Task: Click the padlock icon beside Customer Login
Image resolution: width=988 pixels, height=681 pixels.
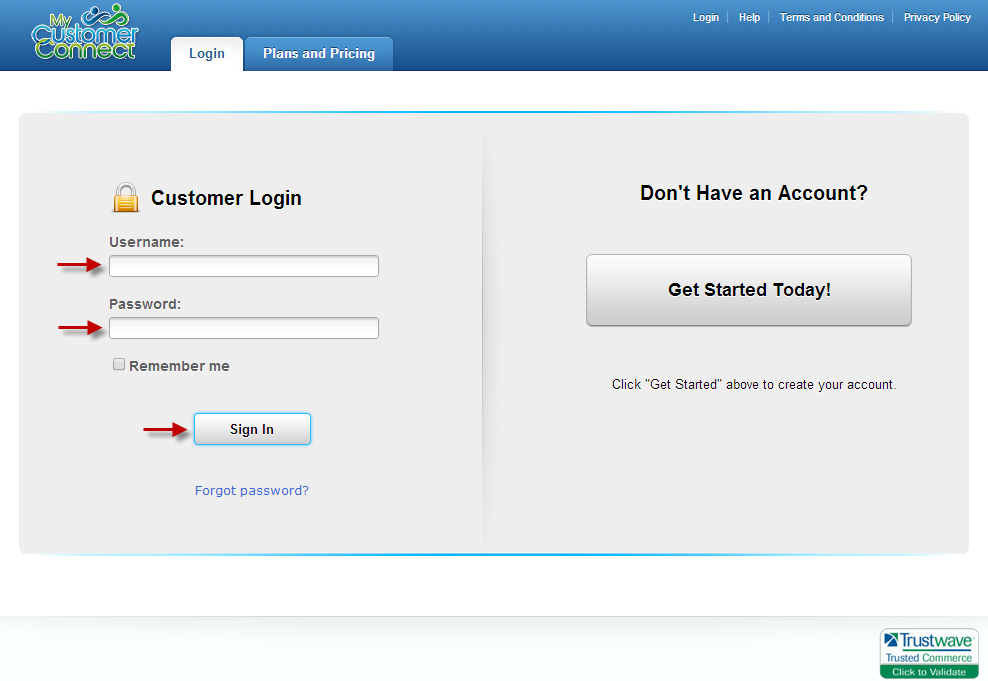Action: click(x=126, y=198)
